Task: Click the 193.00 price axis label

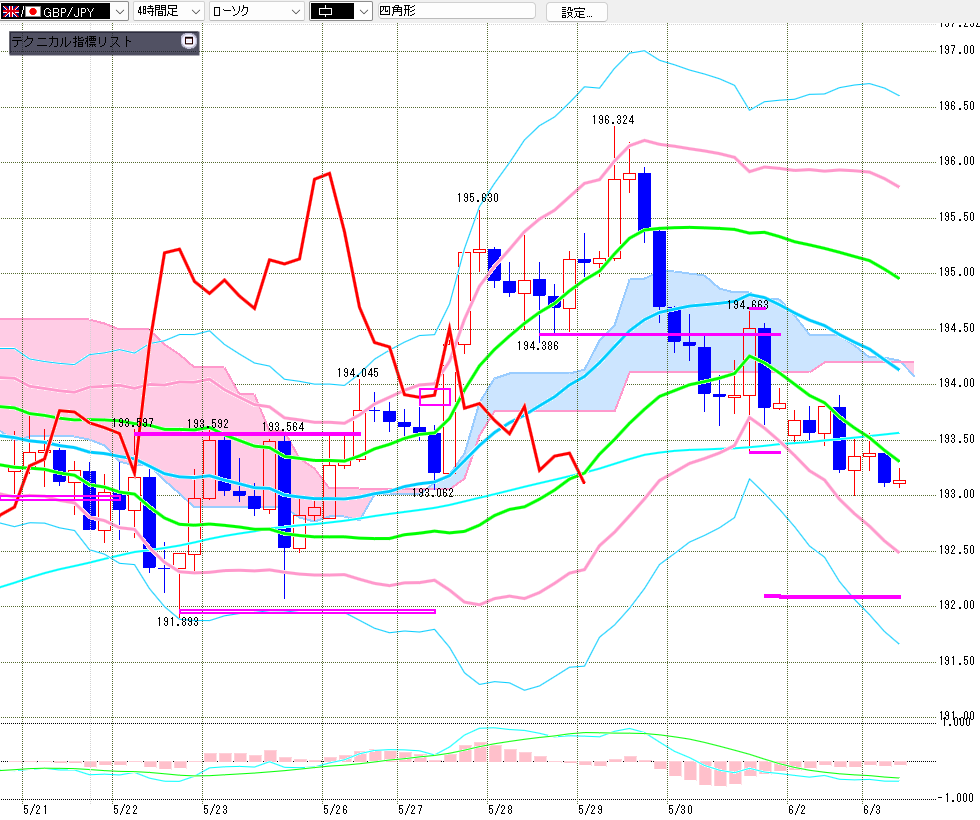Action: point(957,494)
